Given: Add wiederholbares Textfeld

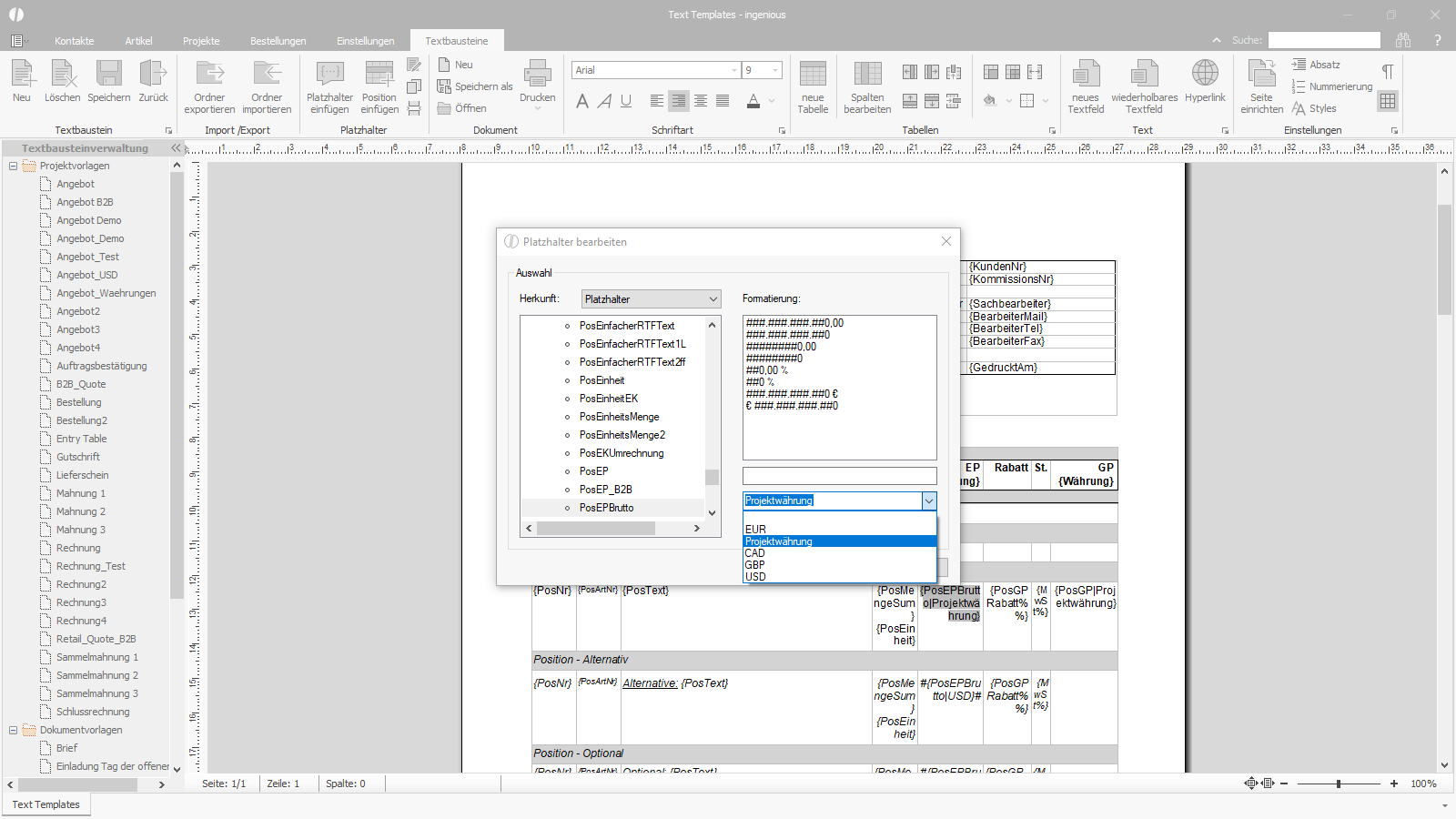Looking at the screenshot, I should [x=1144, y=86].
